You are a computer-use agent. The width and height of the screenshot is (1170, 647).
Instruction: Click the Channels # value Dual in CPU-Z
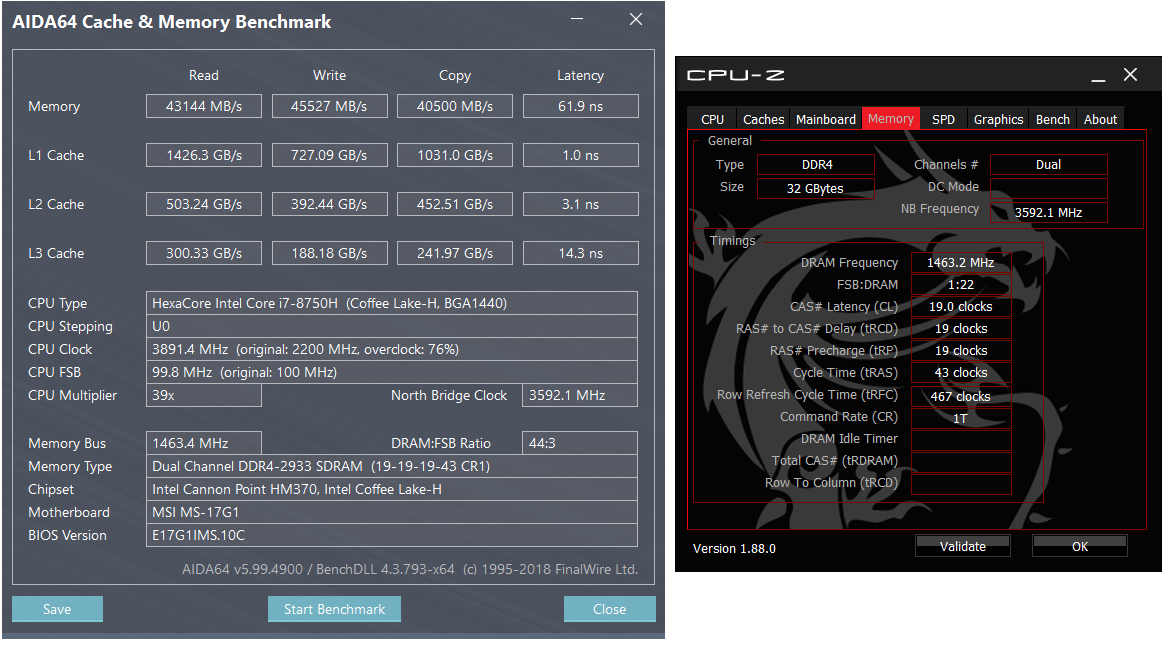click(1048, 164)
